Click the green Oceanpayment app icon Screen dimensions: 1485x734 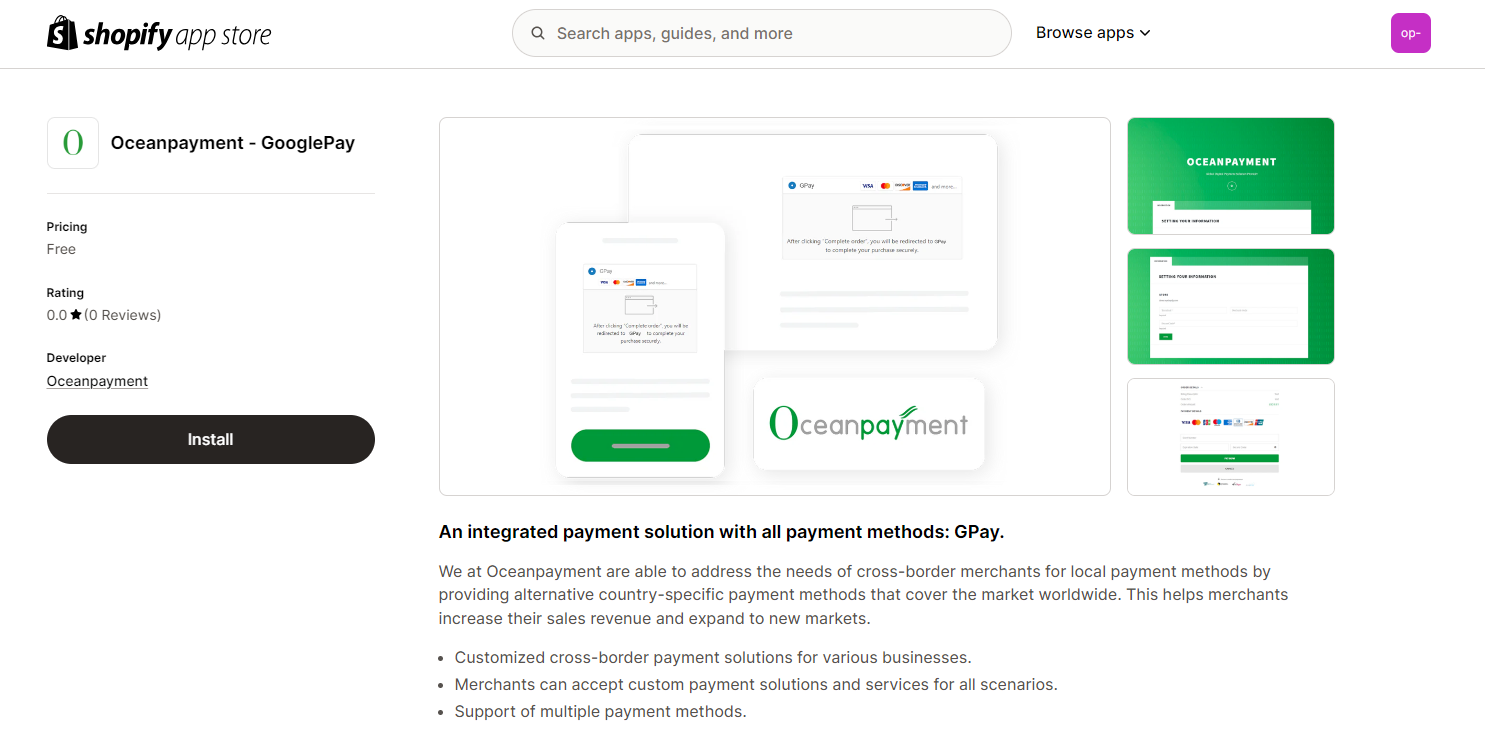(73, 143)
